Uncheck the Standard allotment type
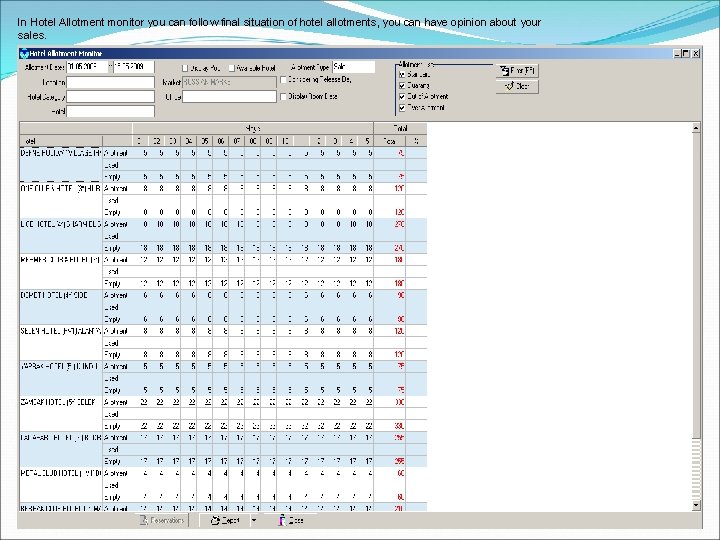This screenshot has width=720, height=540. tap(402, 74)
